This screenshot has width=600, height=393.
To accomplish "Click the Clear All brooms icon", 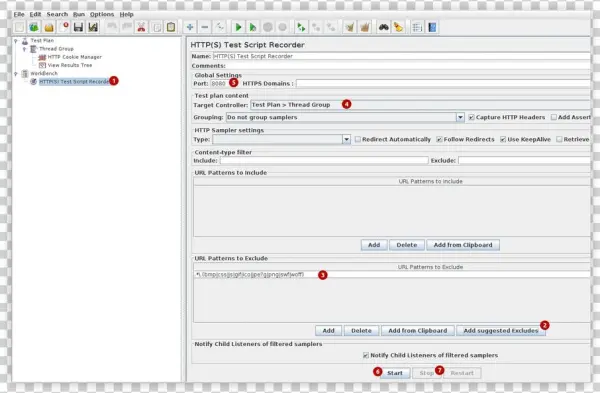I will (x=365, y=27).
